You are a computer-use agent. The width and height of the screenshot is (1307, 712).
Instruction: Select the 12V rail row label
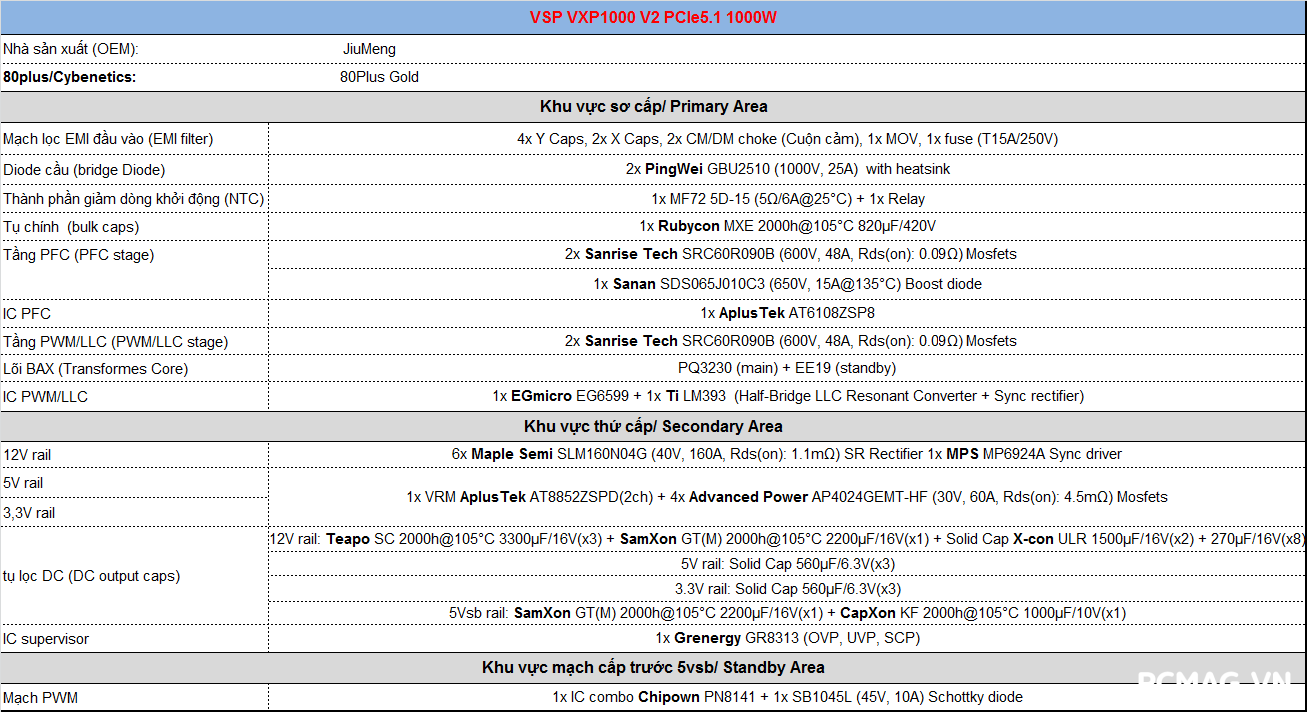point(27,455)
